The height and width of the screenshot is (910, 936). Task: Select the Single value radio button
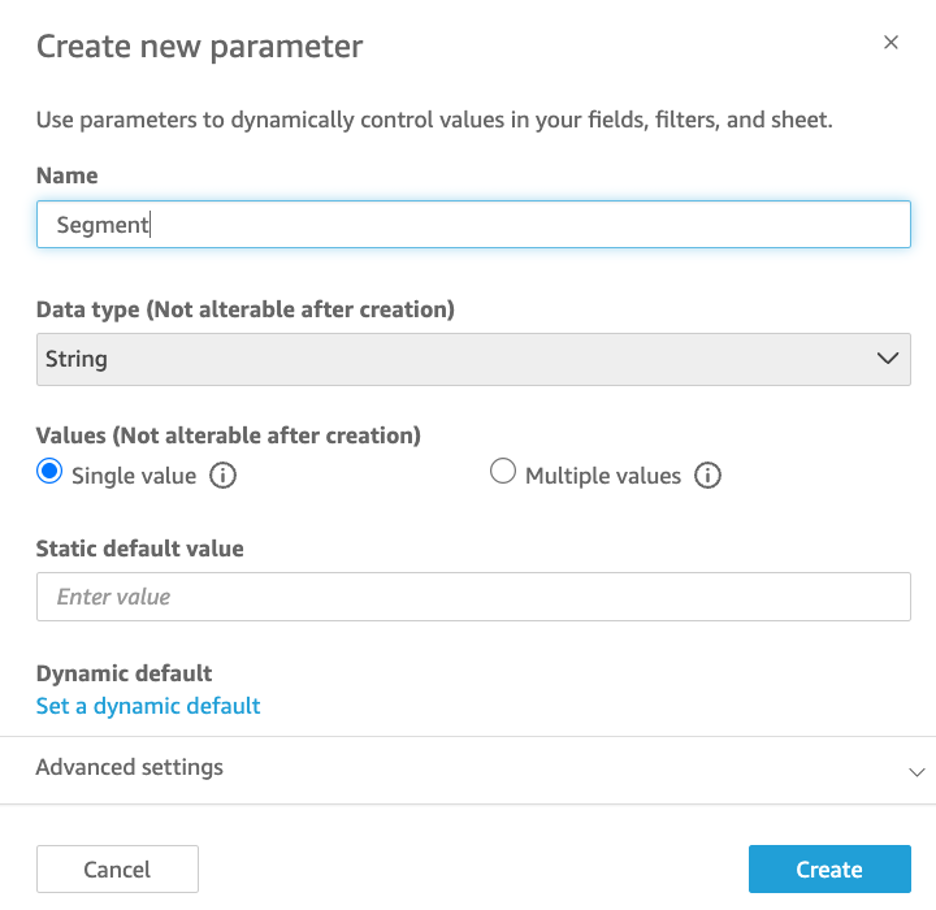click(49, 473)
